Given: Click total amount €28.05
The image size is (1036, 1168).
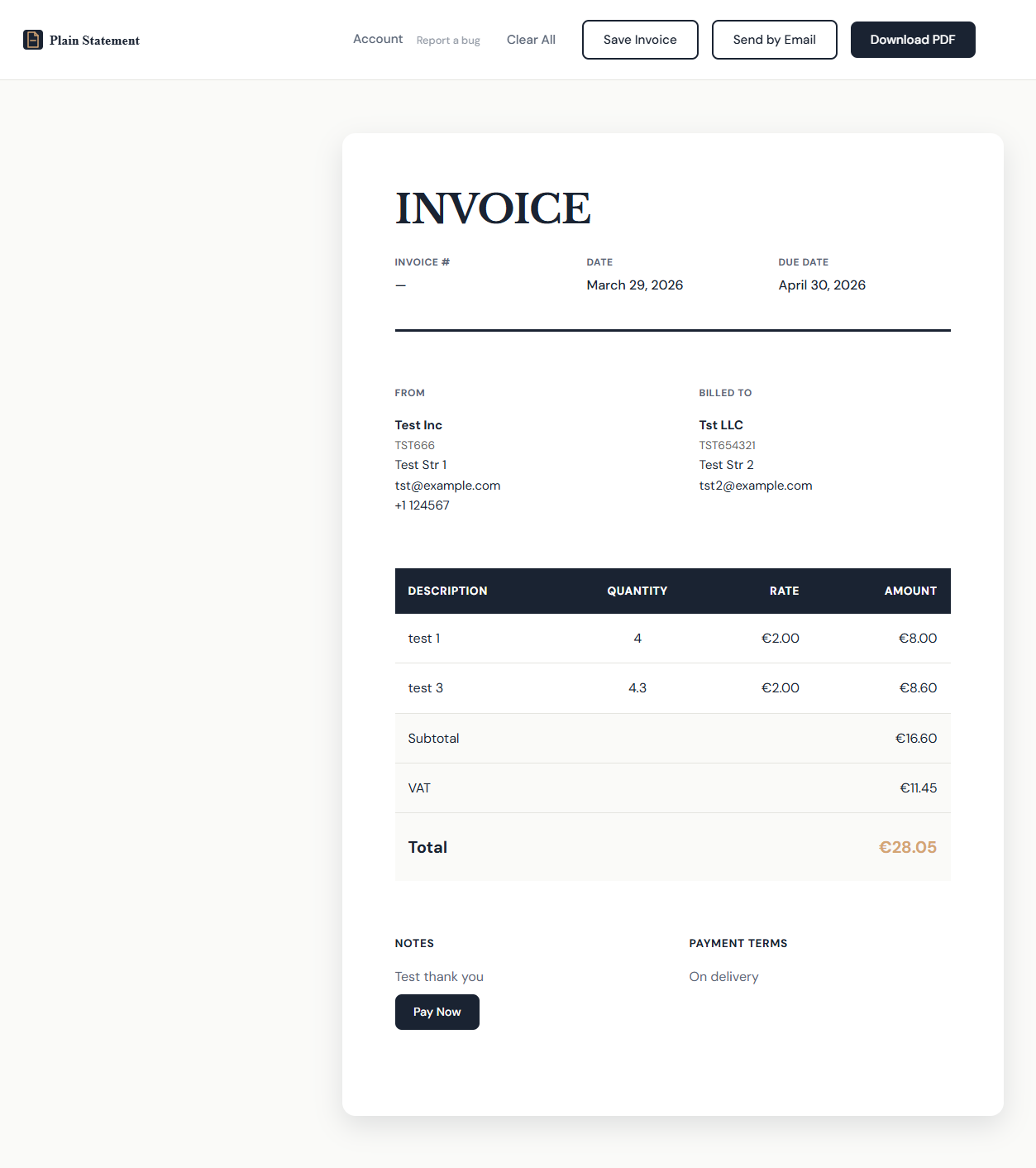Looking at the screenshot, I should pyautogui.click(x=907, y=847).
